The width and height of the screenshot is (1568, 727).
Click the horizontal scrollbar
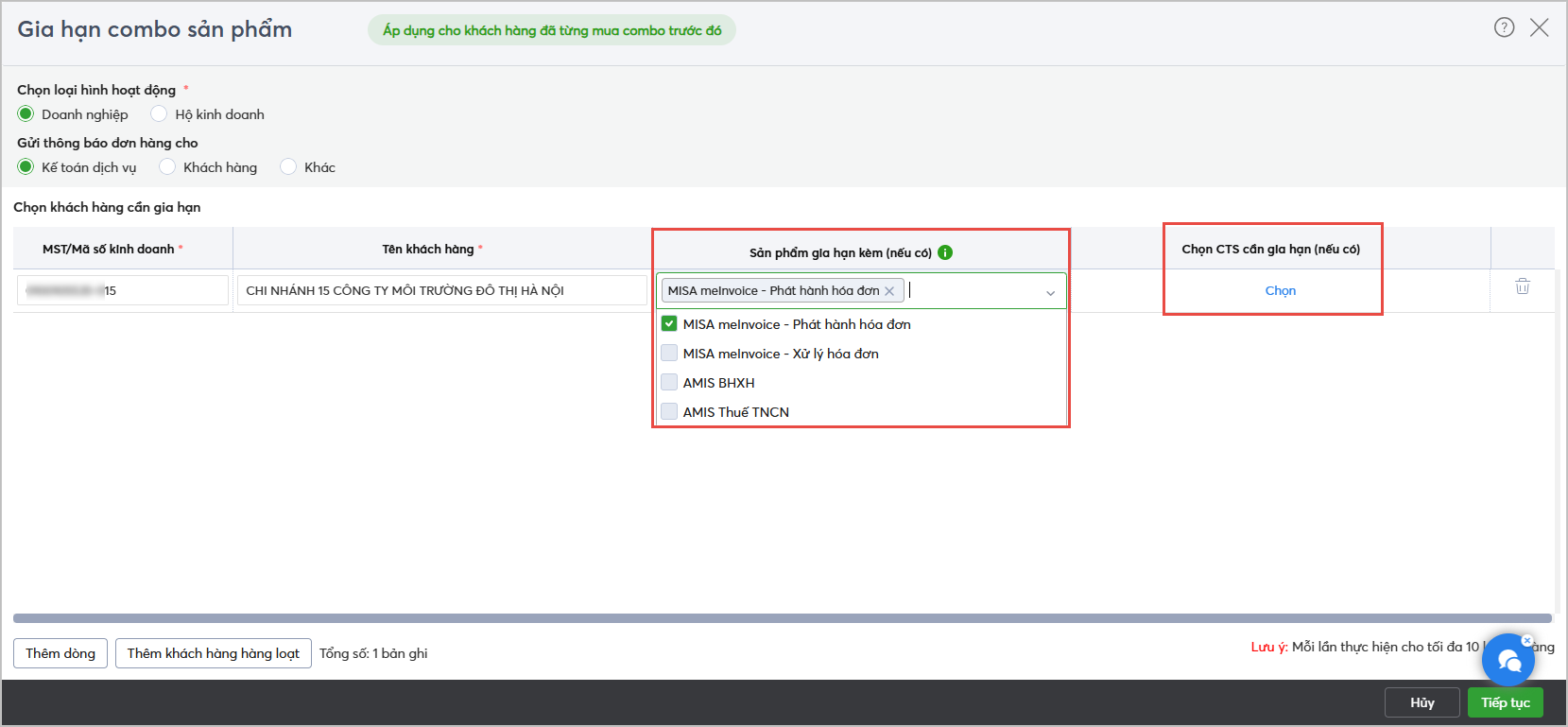[x=783, y=618]
